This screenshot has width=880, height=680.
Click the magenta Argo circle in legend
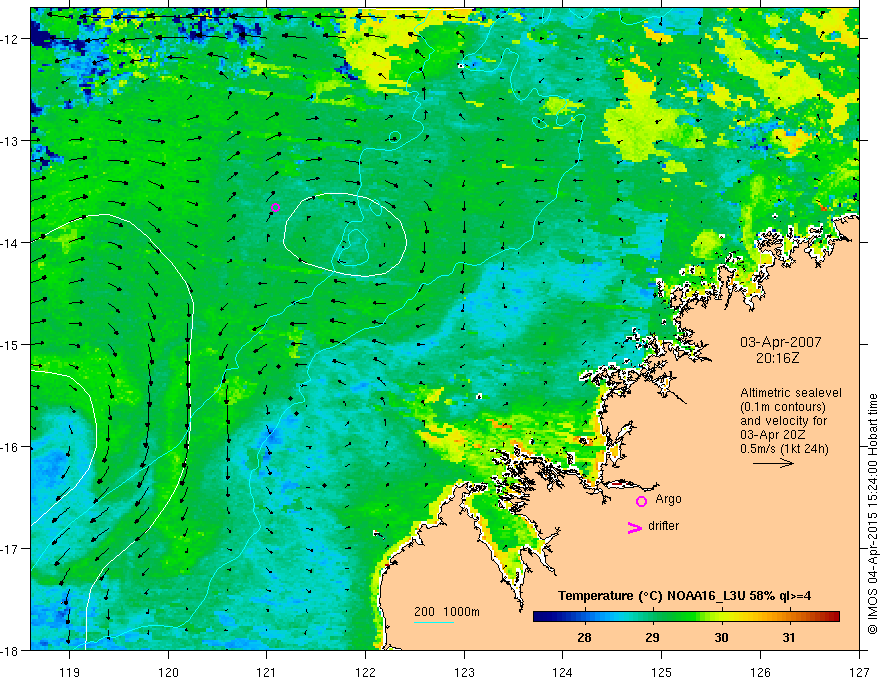[641, 501]
